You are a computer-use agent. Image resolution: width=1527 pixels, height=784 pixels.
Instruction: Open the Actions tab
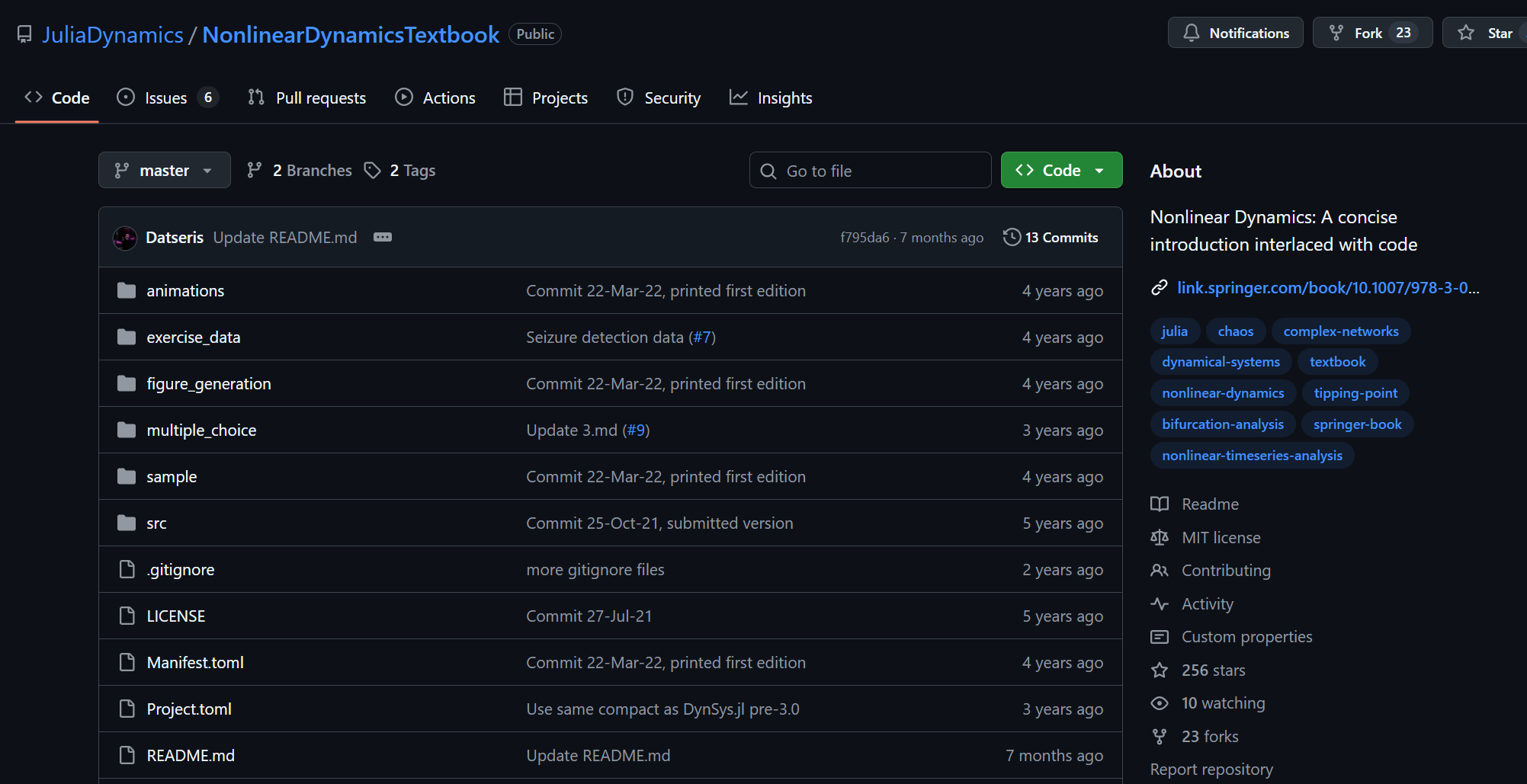click(x=435, y=98)
